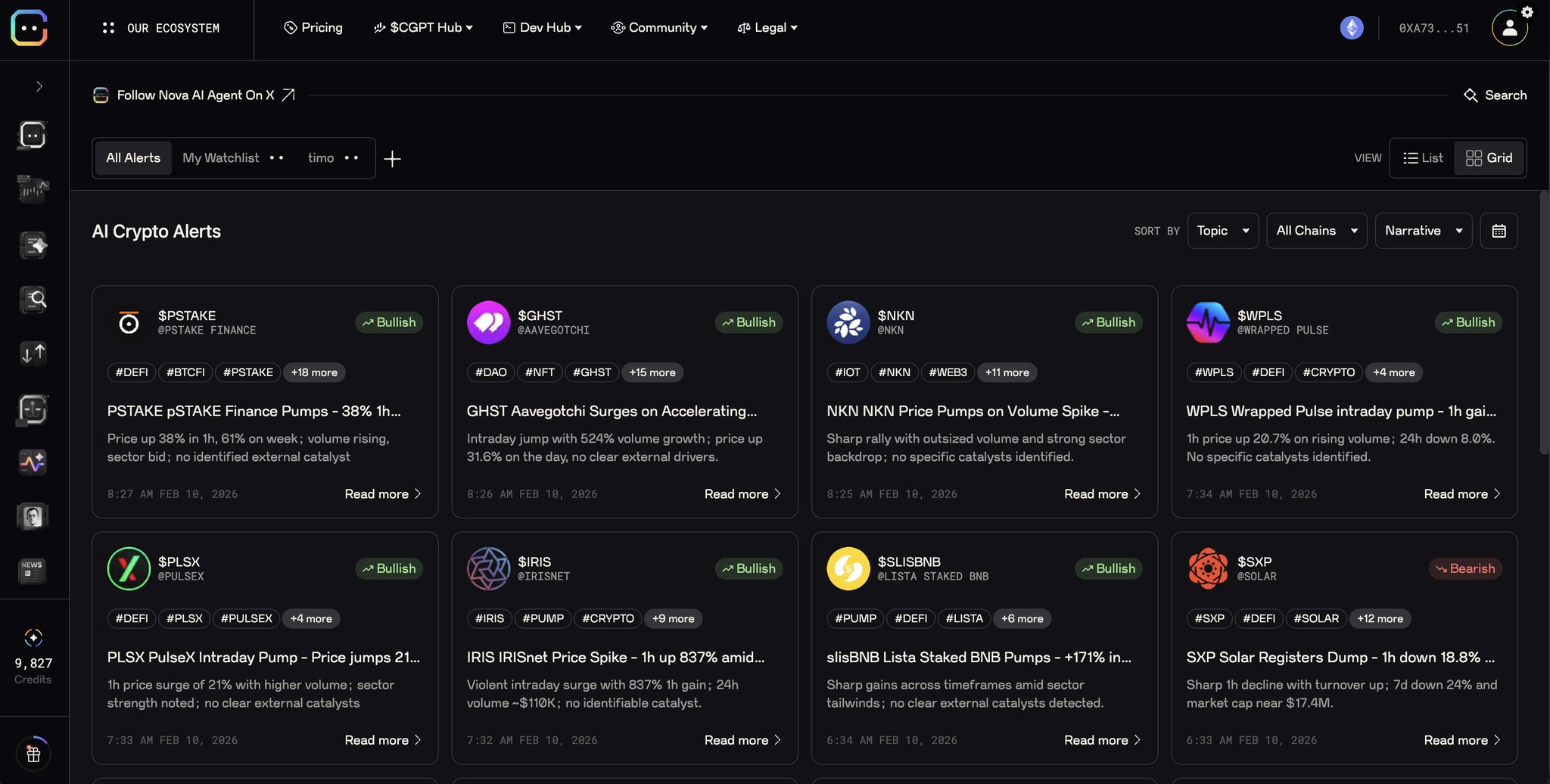Switch to List view
This screenshot has height=784, width=1550.
(x=1423, y=158)
